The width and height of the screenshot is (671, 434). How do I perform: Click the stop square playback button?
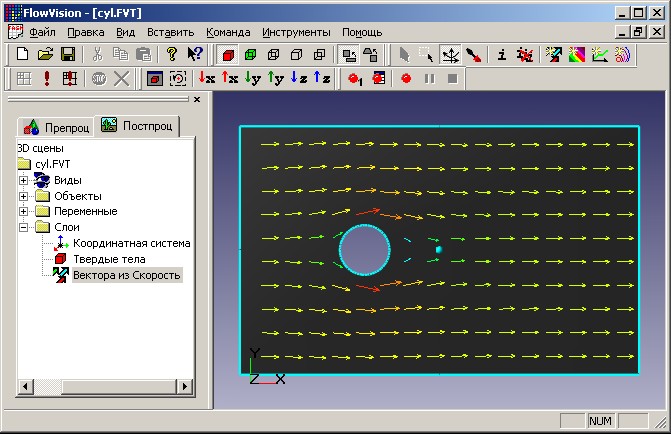tap(452, 79)
